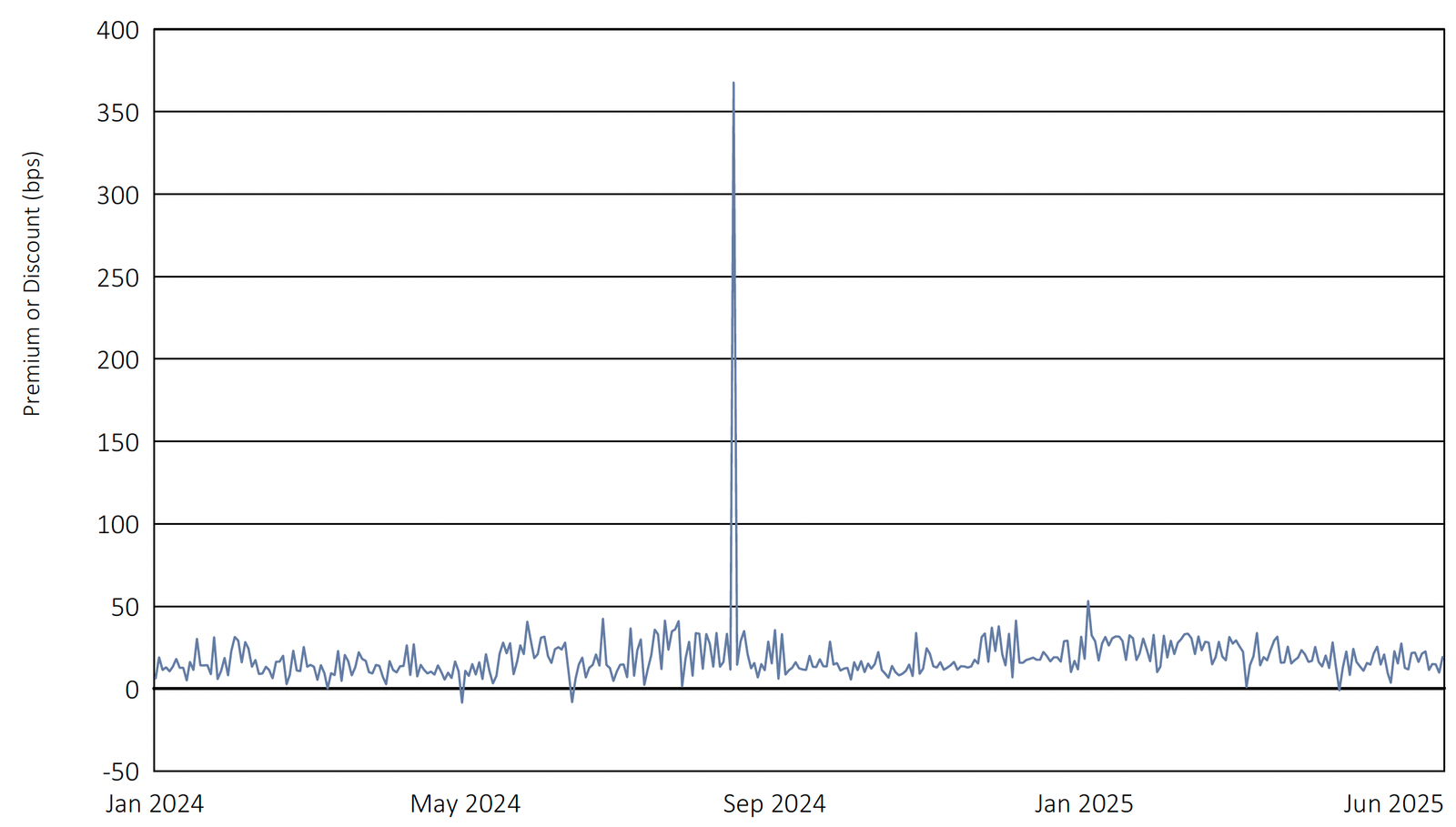Image resolution: width=1456 pixels, height=827 pixels.
Task: Click the dip below zero near May 2024
Action: pyautogui.click(x=462, y=701)
